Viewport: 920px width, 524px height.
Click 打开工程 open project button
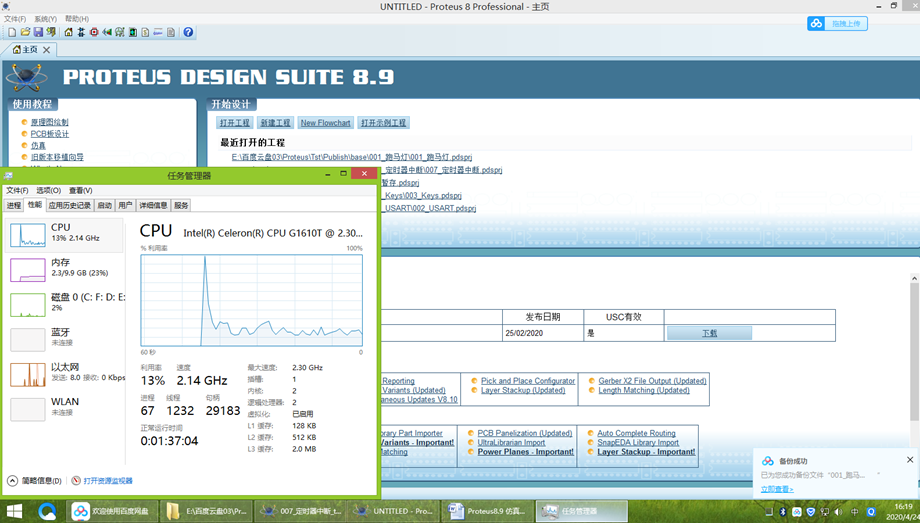[235, 123]
